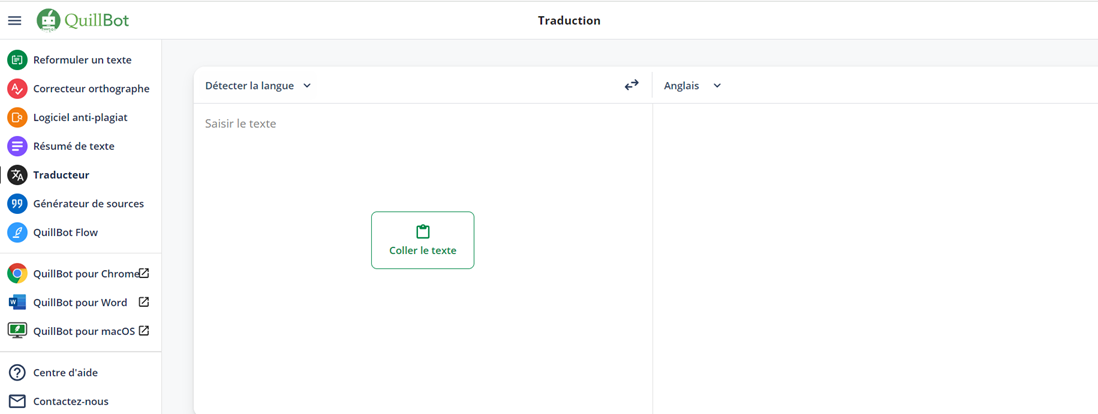Open QuillBot Flow from sidebar

(x=81, y=233)
